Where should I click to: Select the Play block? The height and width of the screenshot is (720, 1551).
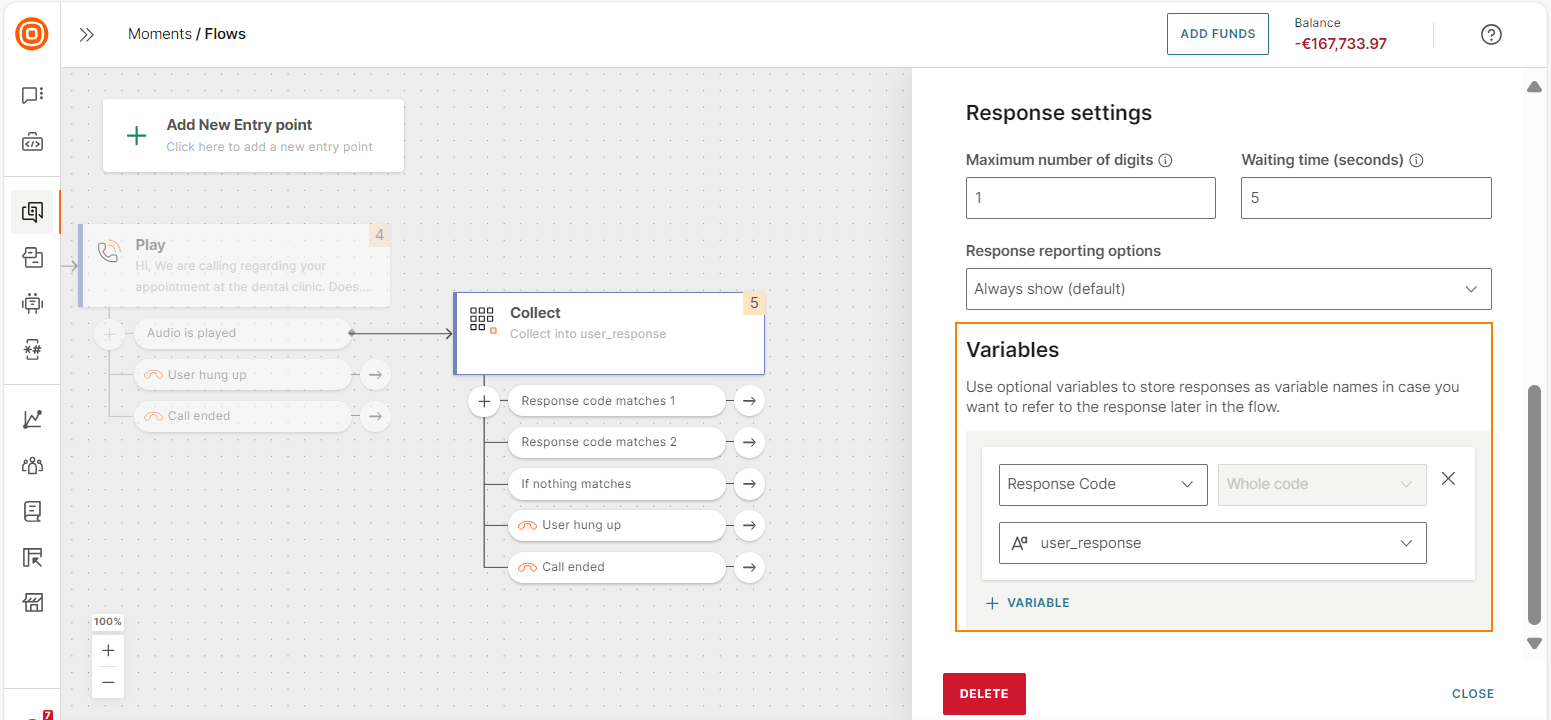234,265
